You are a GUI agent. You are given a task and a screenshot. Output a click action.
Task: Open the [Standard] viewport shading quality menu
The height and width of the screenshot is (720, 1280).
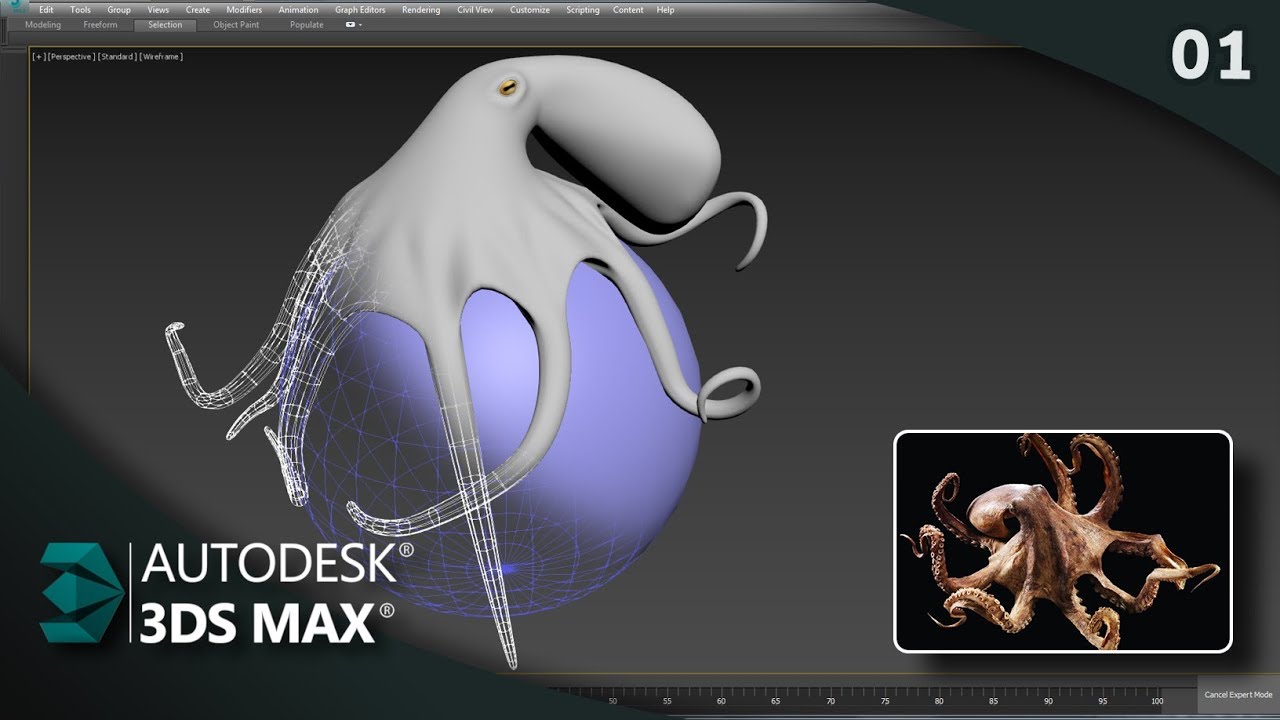pyautogui.click(x=118, y=57)
